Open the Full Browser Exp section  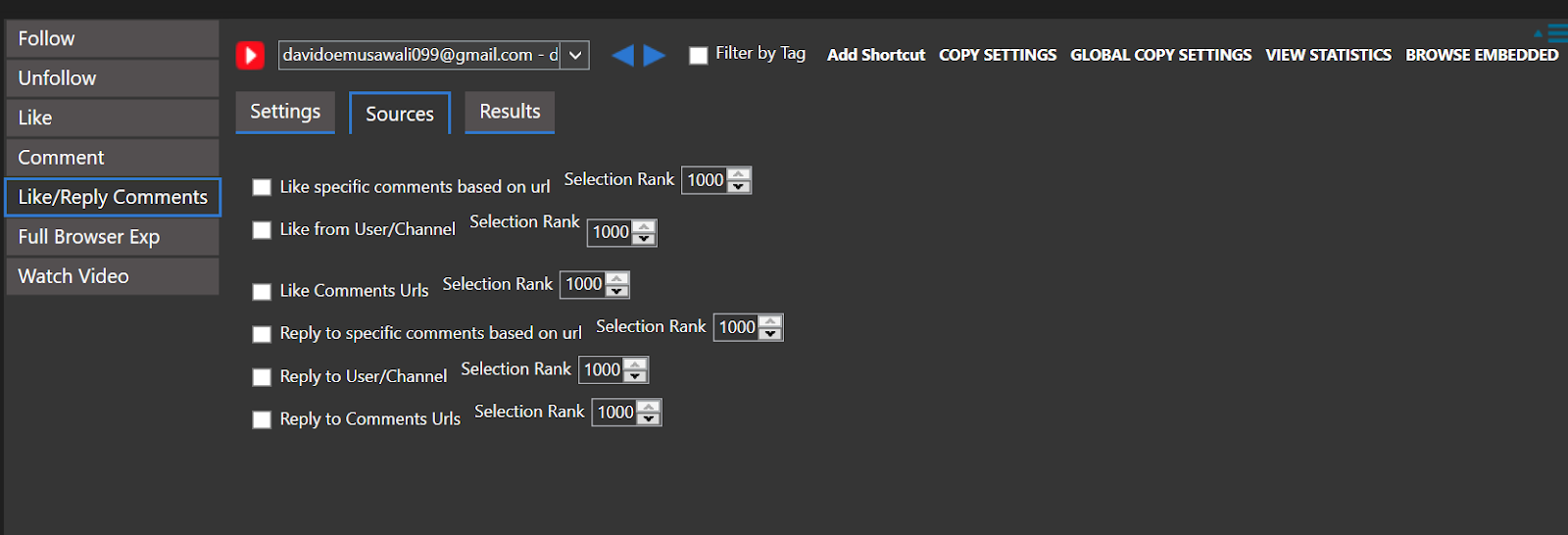click(x=112, y=237)
